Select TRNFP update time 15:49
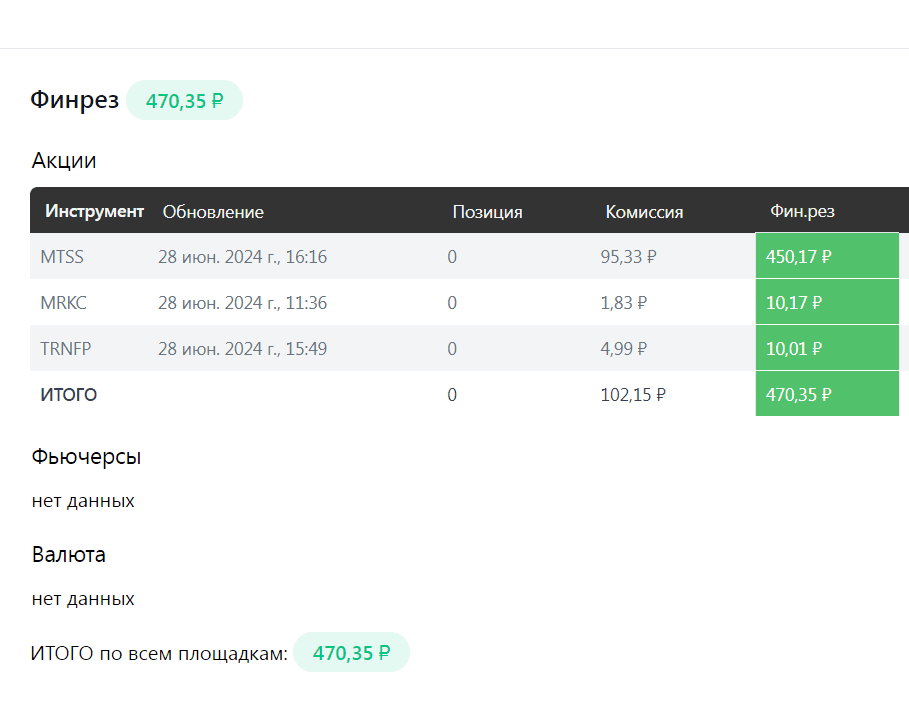 point(242,348)
